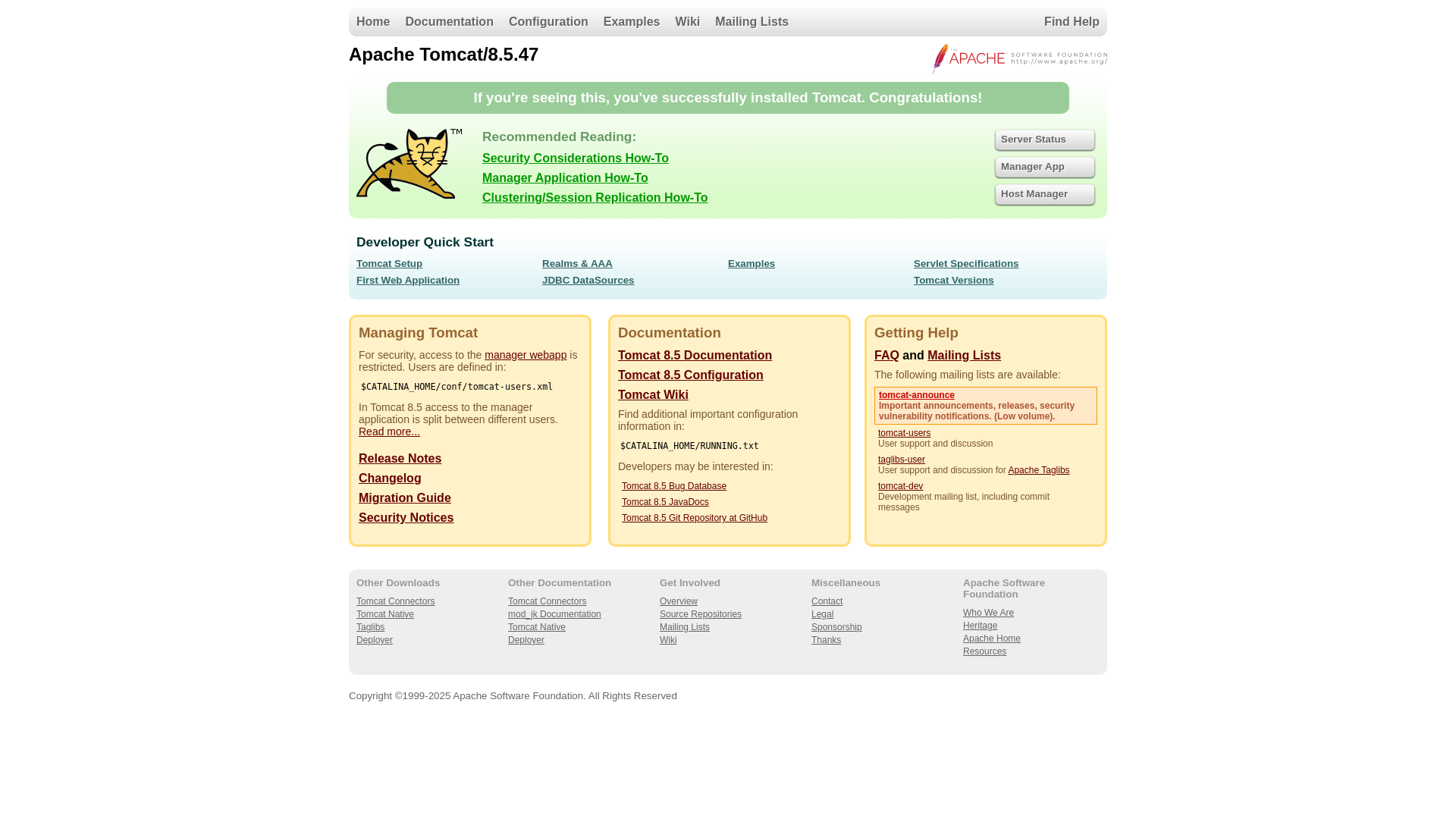Open Mailing Lists link in Getting Help
Viewport: 1456px width, 819px height.
click(964, 356)
